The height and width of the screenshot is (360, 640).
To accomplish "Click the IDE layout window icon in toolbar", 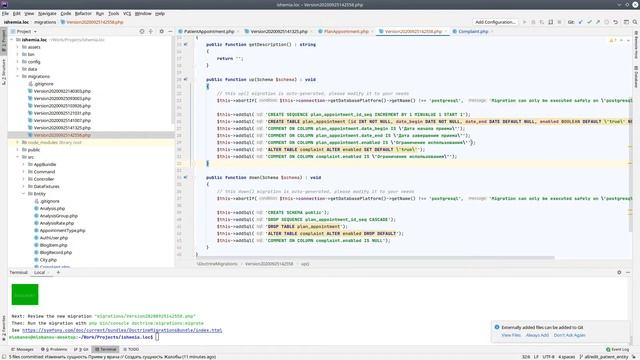I will tap(626, 22).
